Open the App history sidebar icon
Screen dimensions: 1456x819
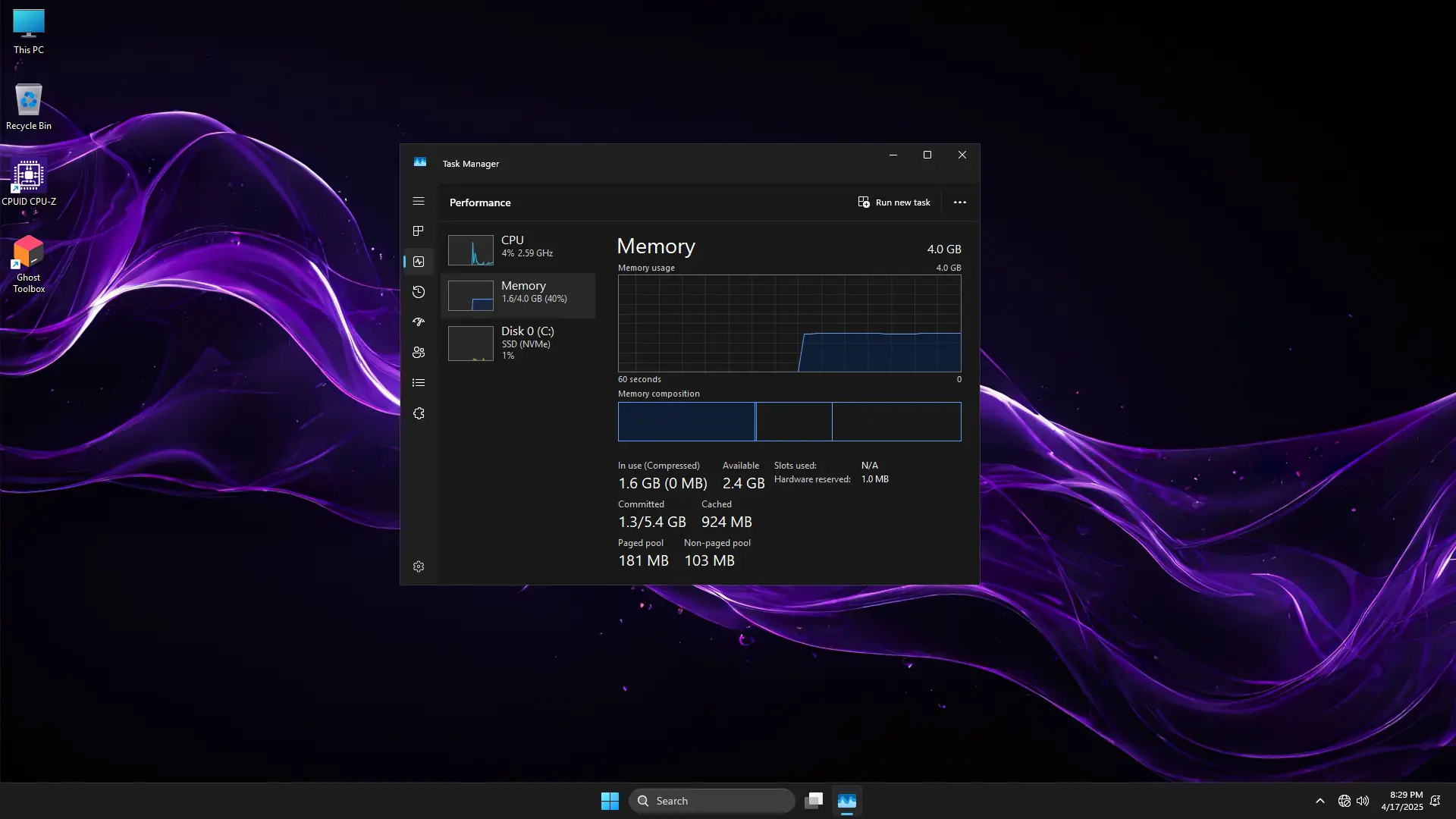tap(419, 292)
